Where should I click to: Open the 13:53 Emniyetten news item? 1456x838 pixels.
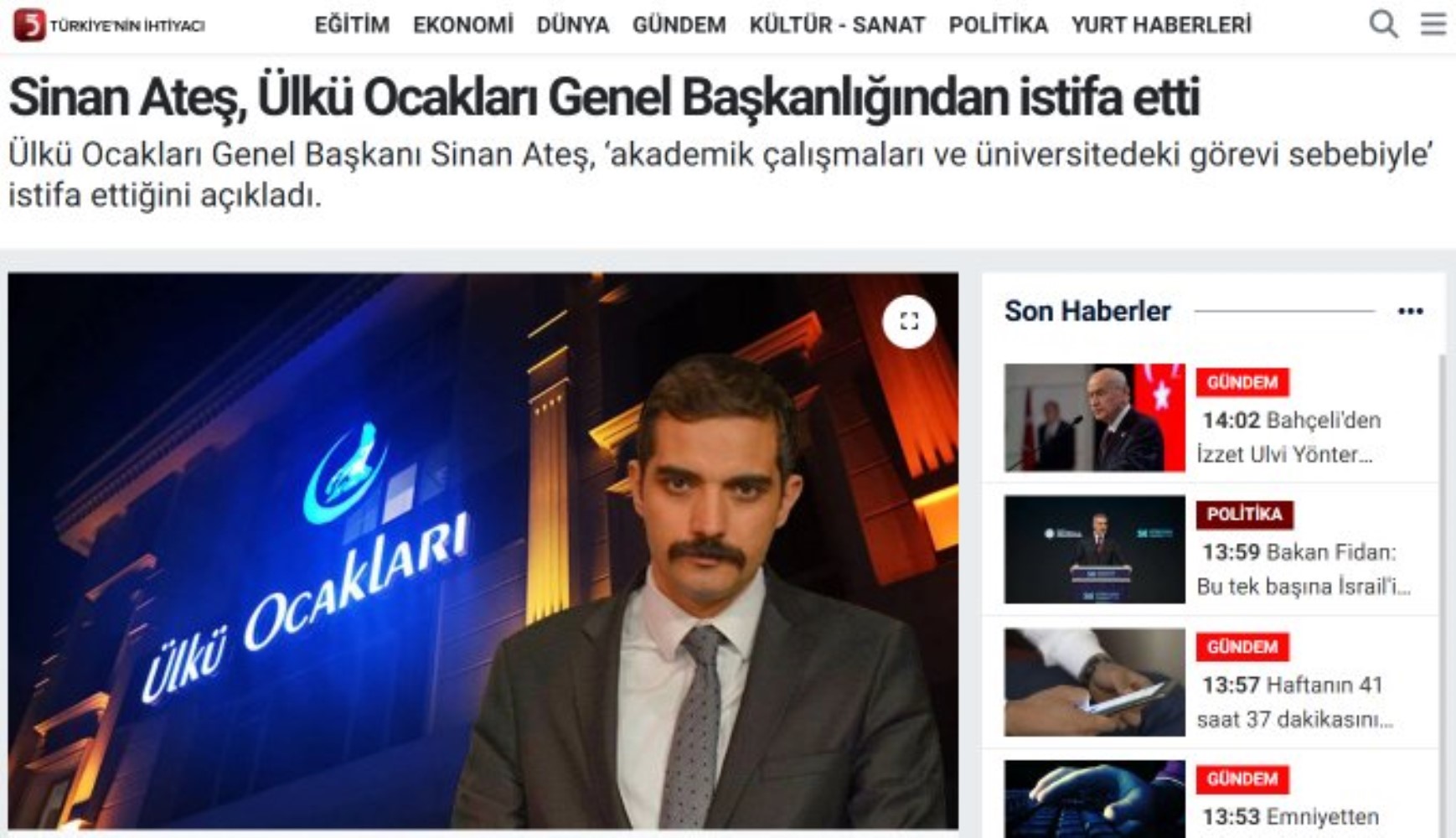(1291, 815)
